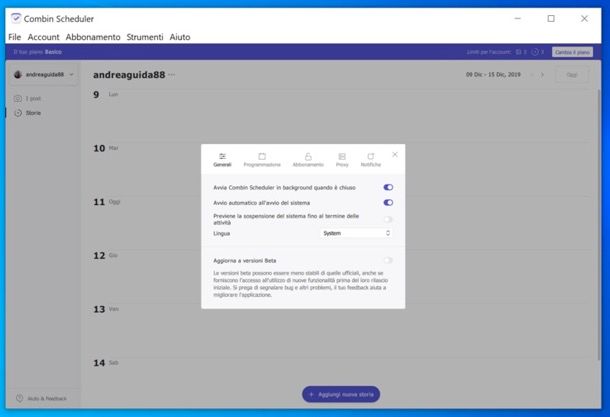Open the Aiuto menu
Screen dimensions: 610x417
click(x=180, y=37)
